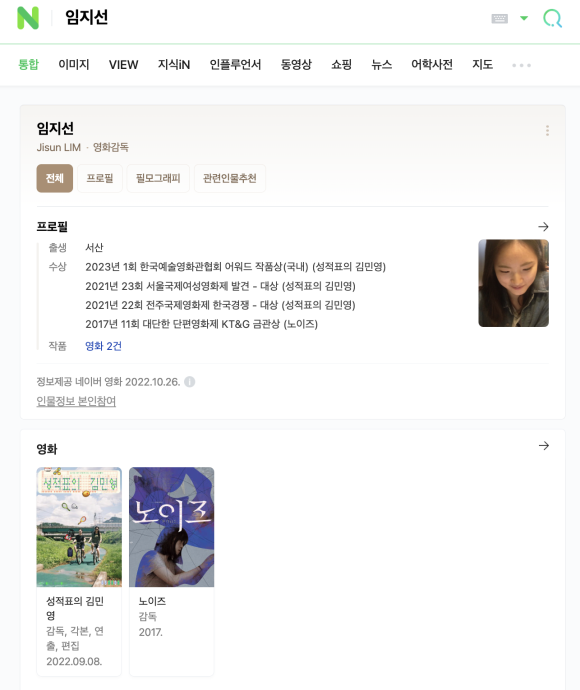Go to the 지식iN tab
Image resolution: width=580 pixels, height=690 pixels.
174,65
